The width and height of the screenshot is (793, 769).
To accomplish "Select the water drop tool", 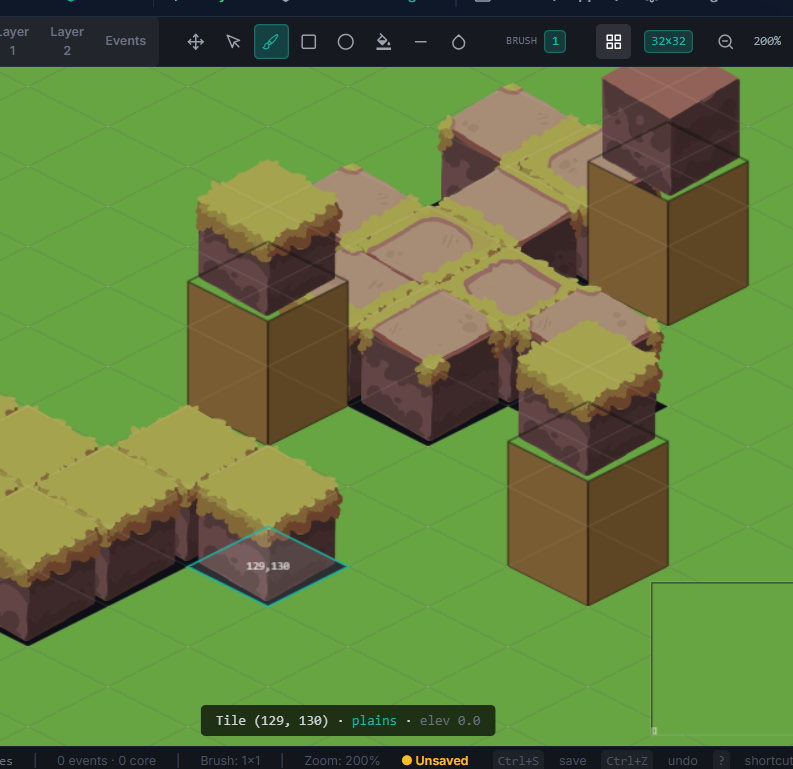I will (x=458, y=41).
